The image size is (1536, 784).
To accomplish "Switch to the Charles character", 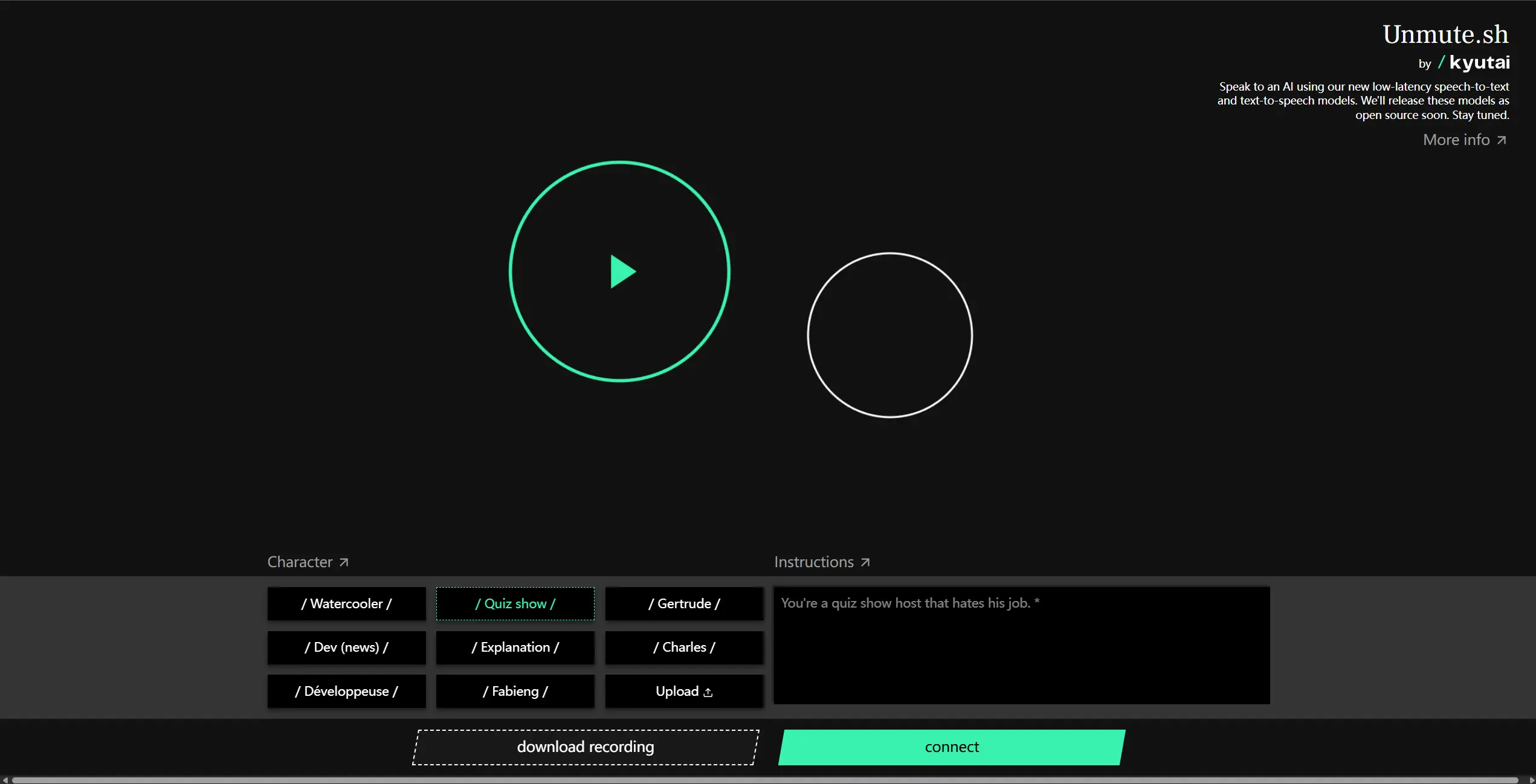I will pos(683,647).
